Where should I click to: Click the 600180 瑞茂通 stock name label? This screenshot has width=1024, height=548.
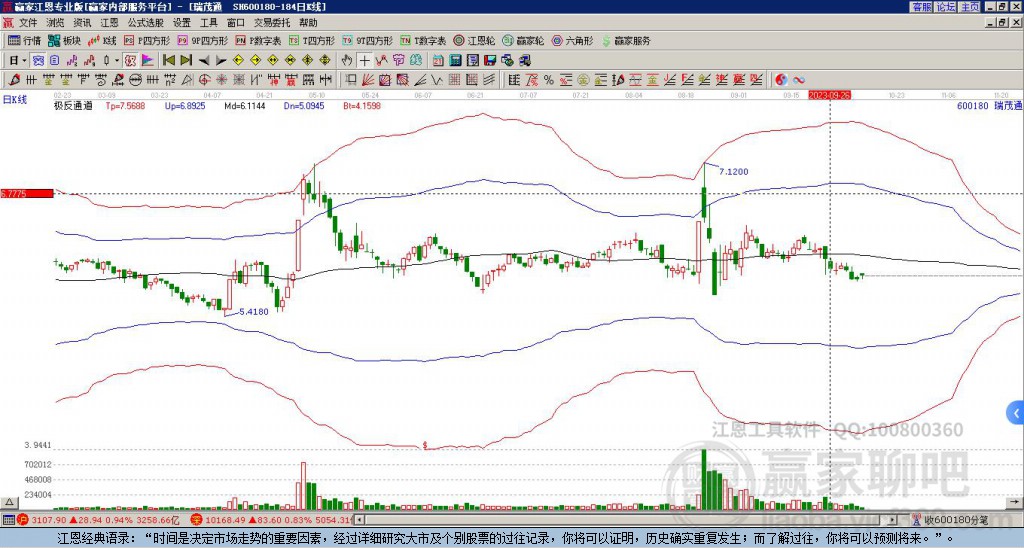tap(990, 106)
